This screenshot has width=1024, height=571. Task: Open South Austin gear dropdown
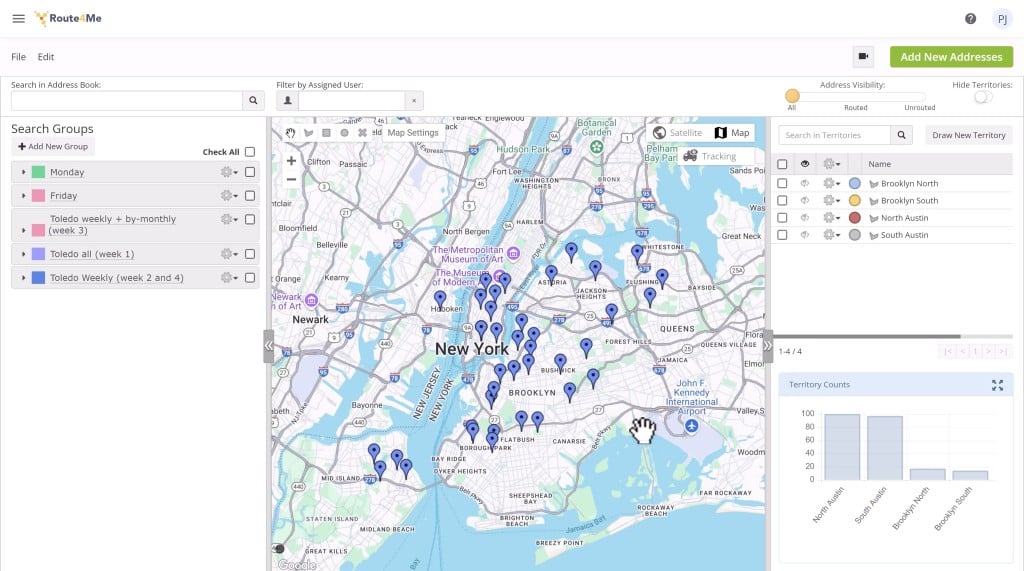click(831, 235)
